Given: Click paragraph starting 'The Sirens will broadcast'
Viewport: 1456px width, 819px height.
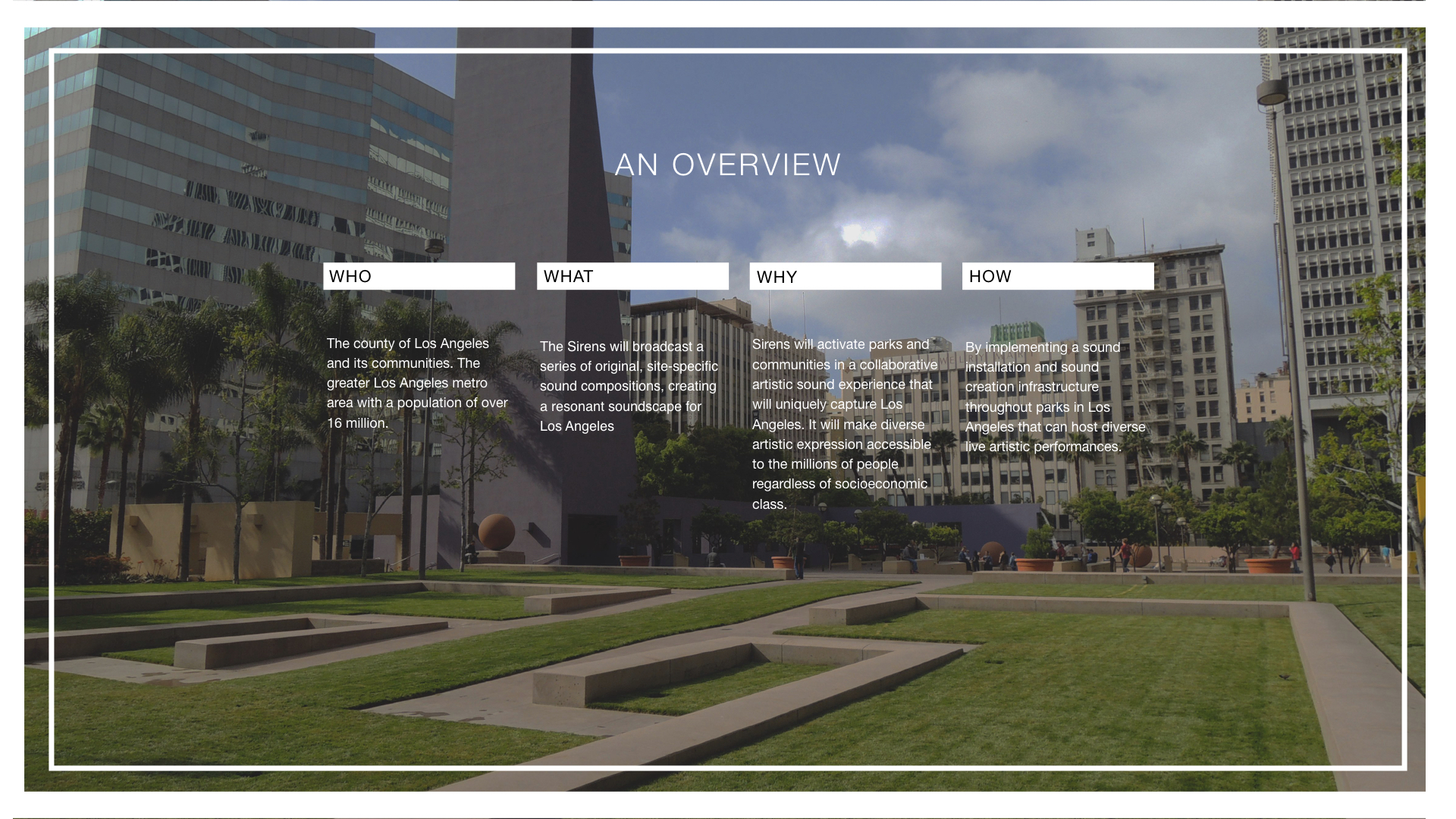Looking at the screenshot, I should point(629,386).
